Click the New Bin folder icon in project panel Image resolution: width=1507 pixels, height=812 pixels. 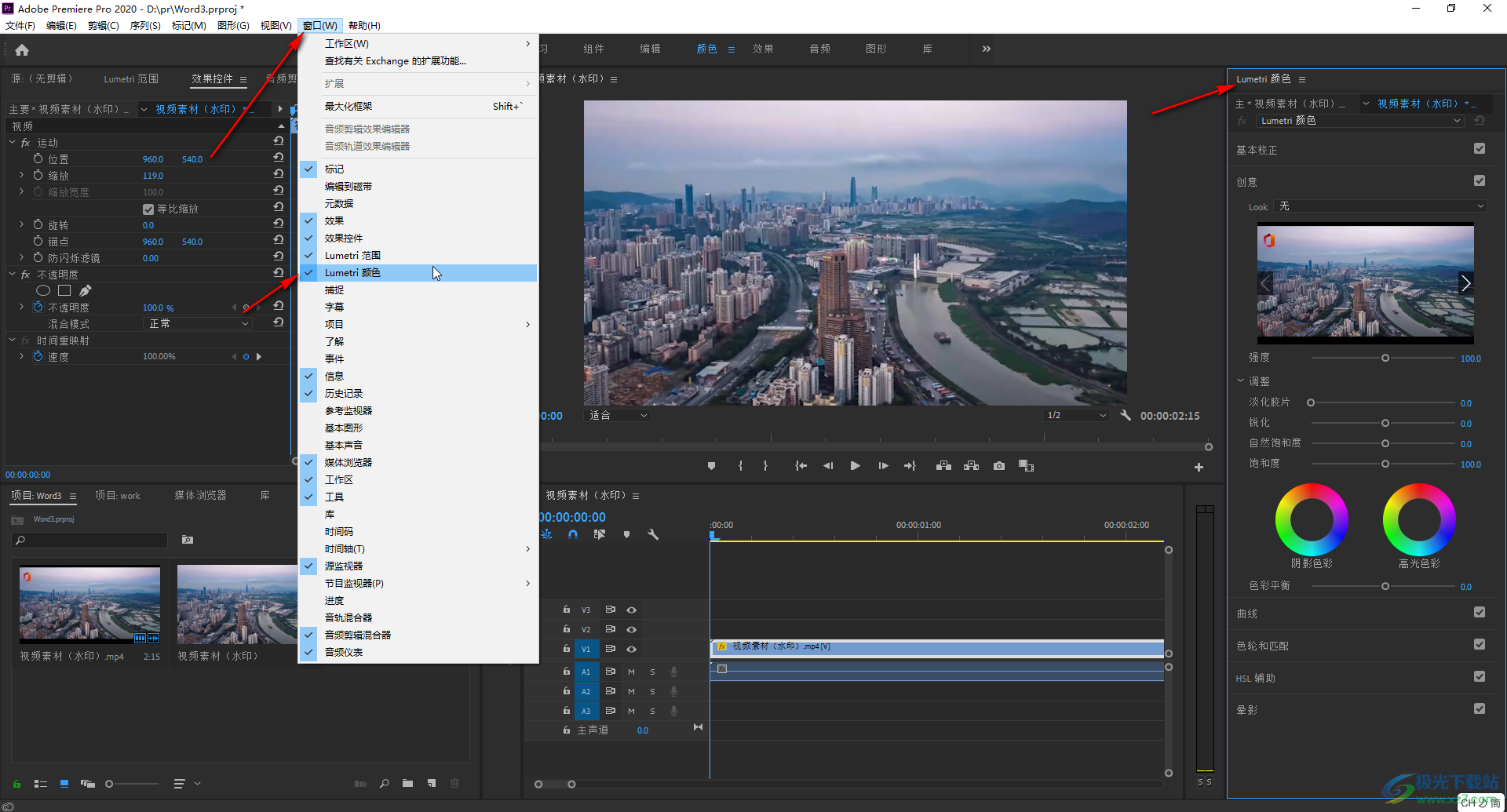pos(407,783)
